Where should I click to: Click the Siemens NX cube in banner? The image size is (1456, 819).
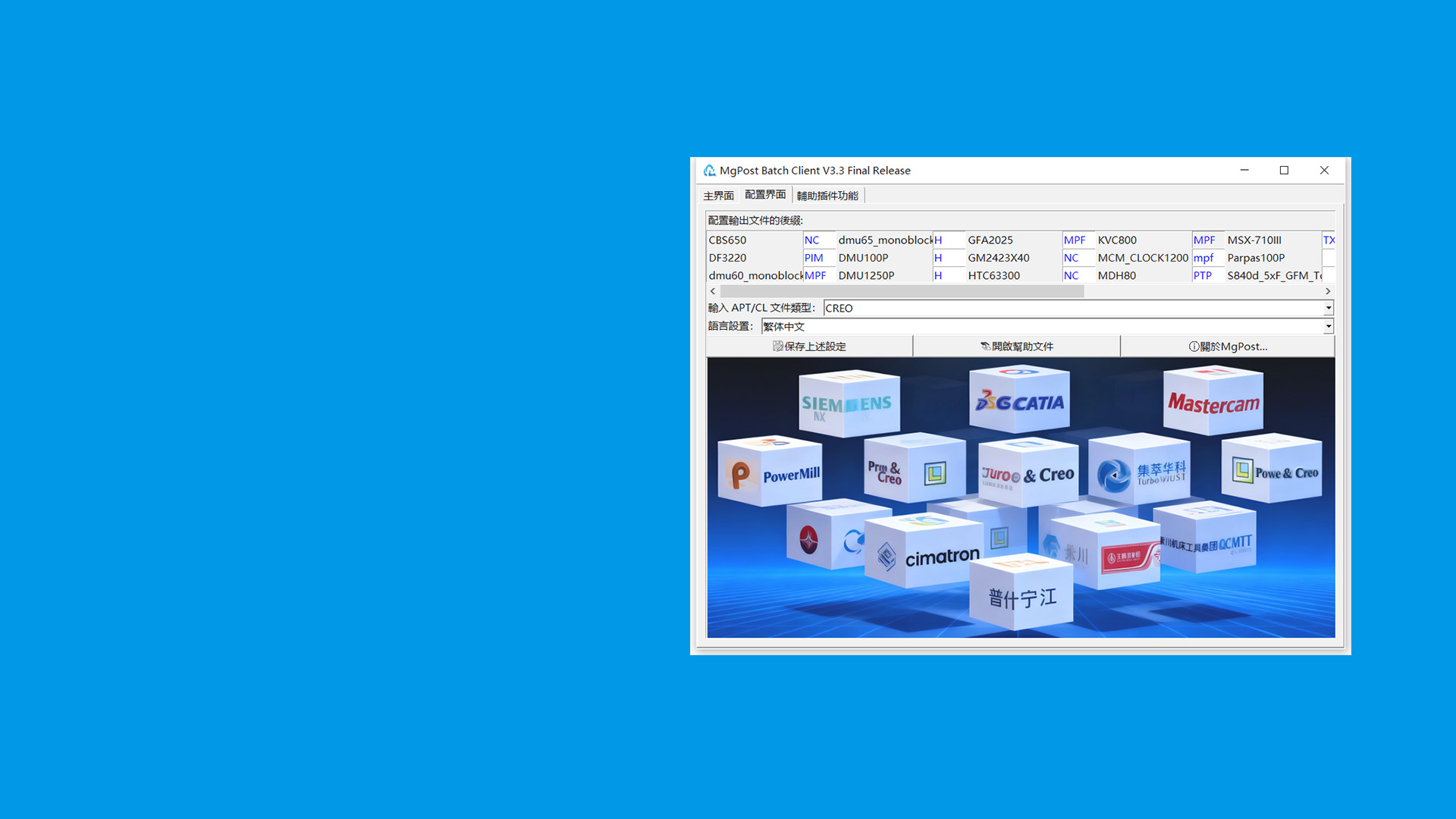pyautogui.click(x=849, y=403)
